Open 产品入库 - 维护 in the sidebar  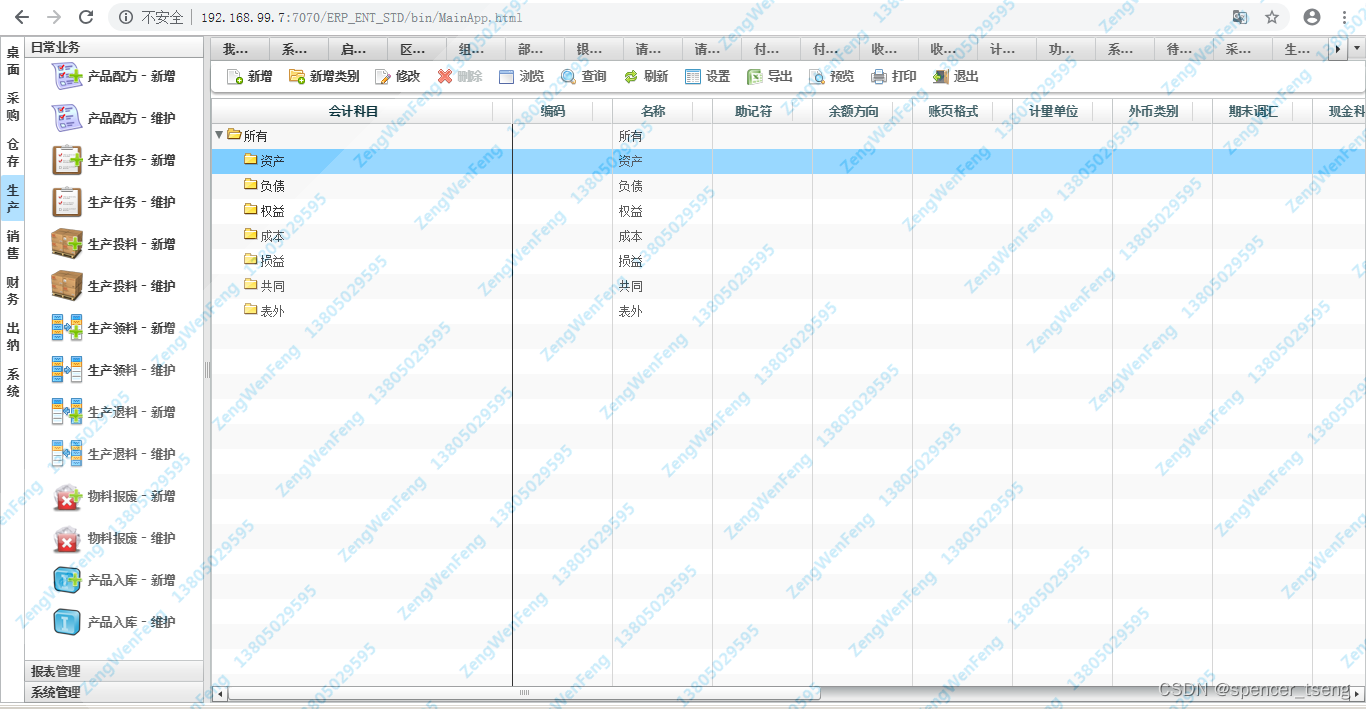pyautogui.click(x=113, y=622)
